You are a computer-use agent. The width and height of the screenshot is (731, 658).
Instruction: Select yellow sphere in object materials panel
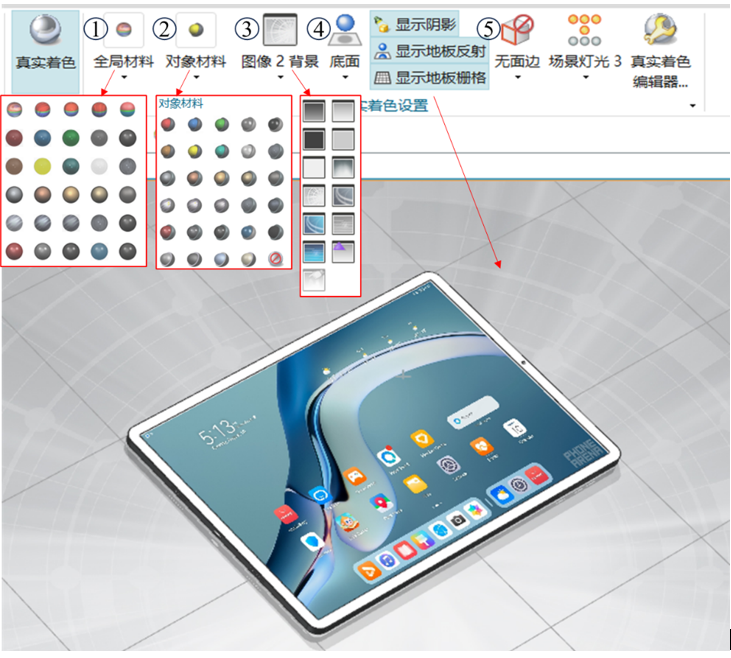pyautogui.click(x=195, y=152)
